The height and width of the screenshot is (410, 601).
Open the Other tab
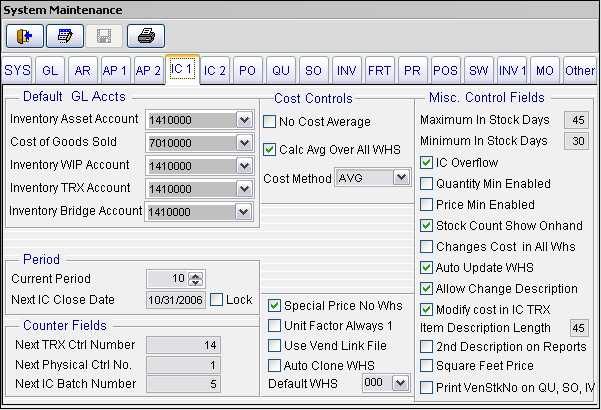pyautogui.click(x=580, y=71)
